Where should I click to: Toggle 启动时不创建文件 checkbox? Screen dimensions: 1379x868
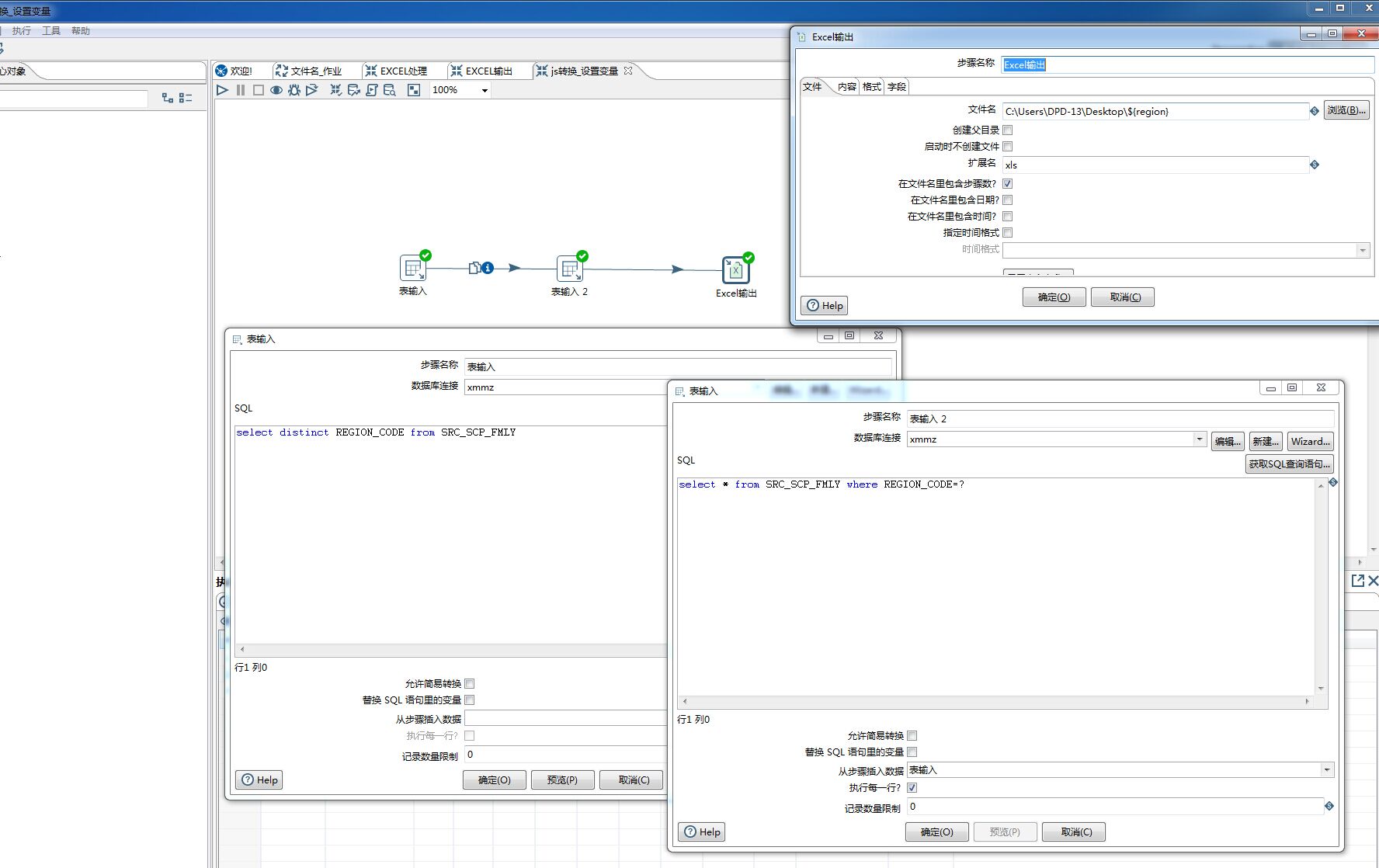(1008, 147)
